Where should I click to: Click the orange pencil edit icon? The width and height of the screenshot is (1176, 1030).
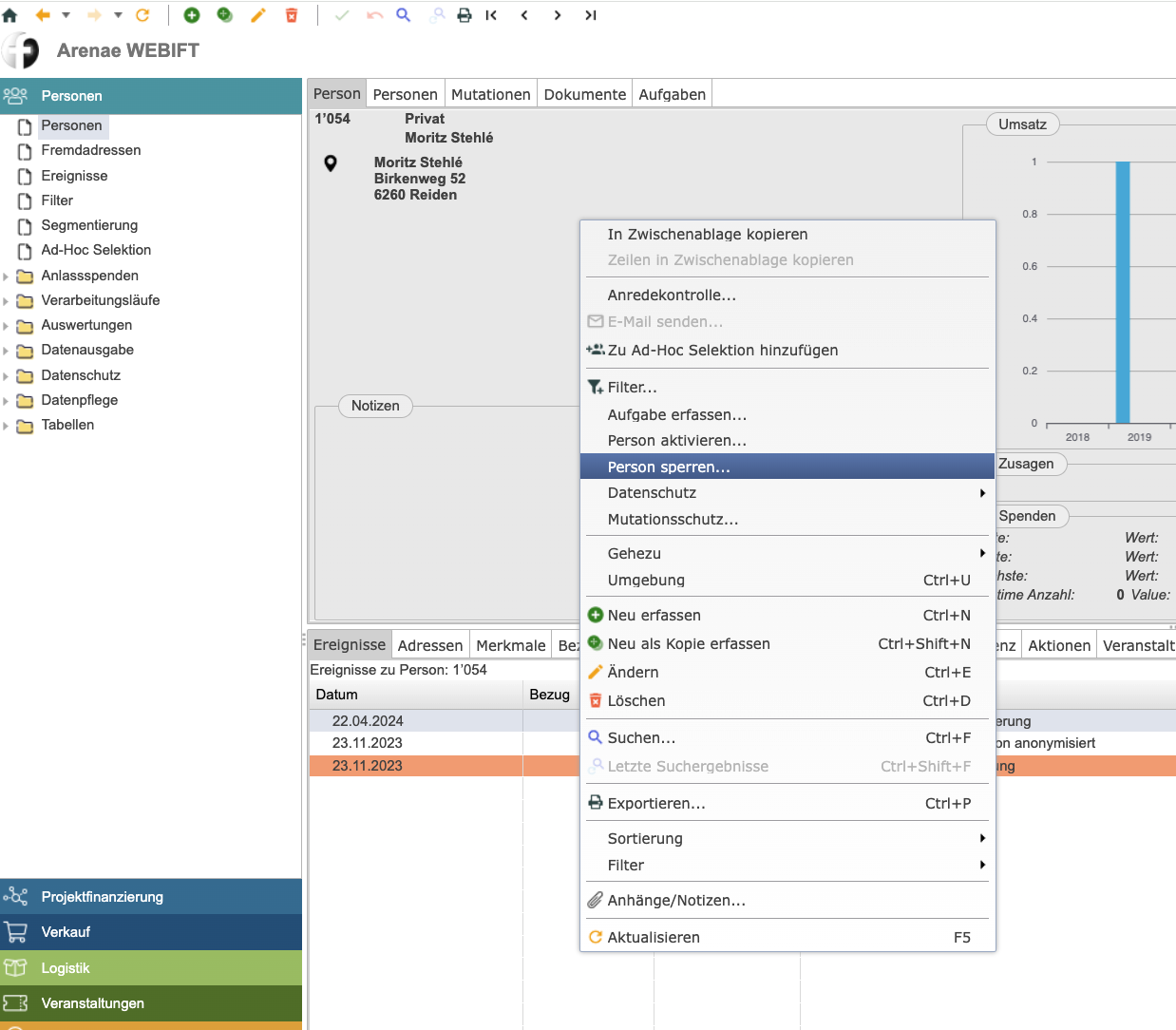(257, 15)
